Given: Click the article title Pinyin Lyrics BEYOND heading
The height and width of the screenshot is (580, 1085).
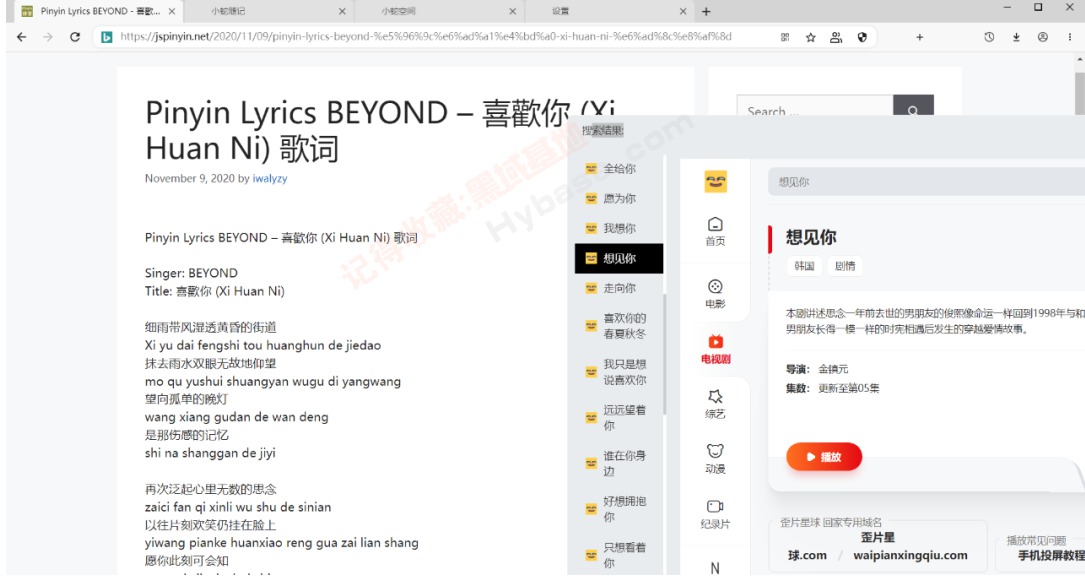Looking at the screenshot, I should point(381,130).
